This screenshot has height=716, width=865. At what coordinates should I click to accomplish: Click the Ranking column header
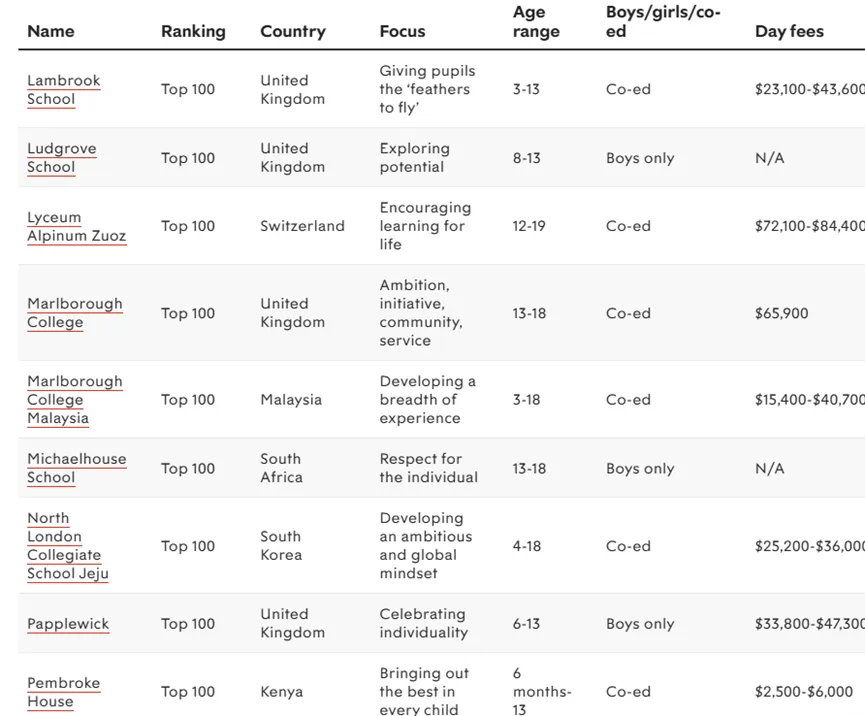[193, 32]
